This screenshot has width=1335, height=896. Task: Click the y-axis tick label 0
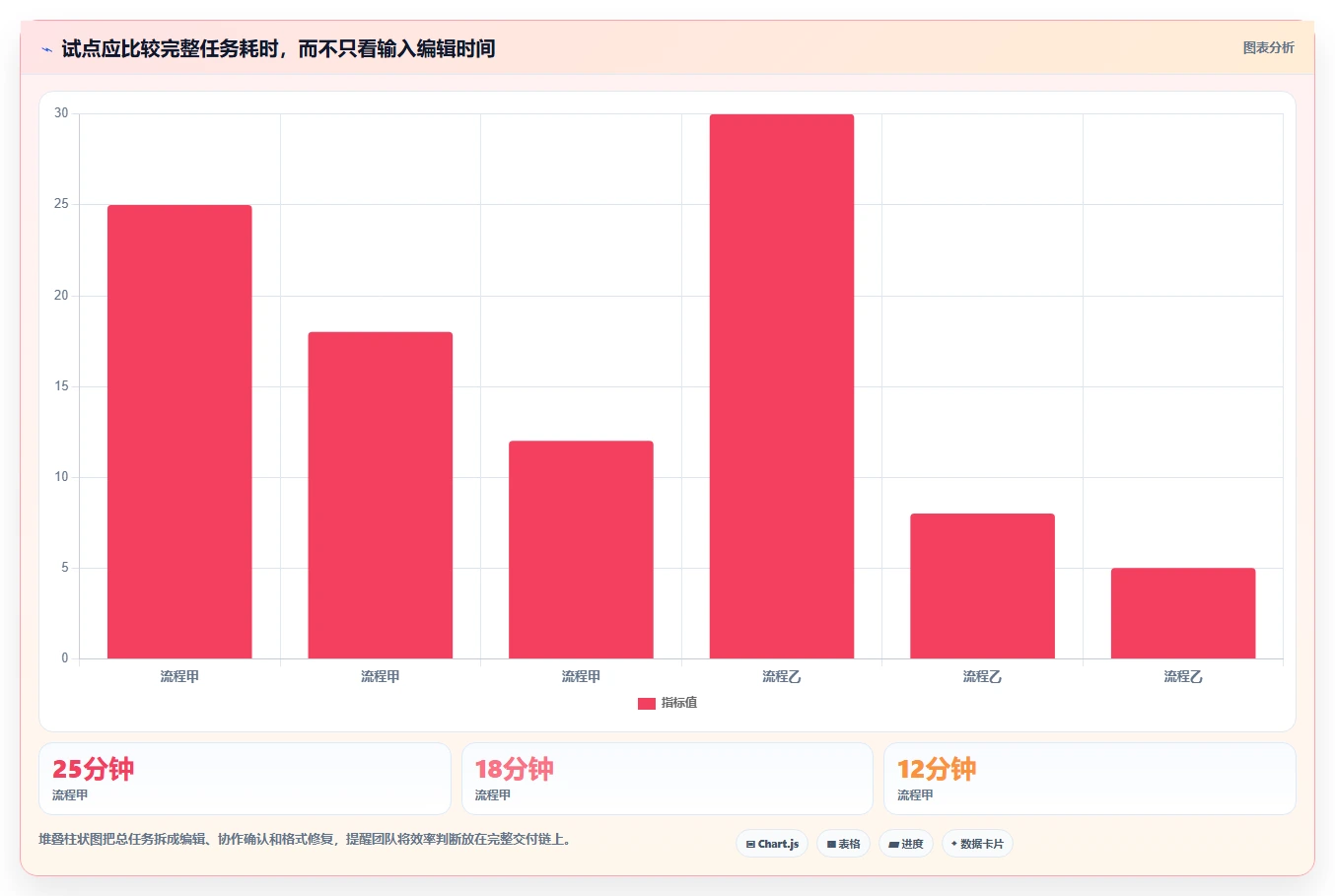point(65,658)
